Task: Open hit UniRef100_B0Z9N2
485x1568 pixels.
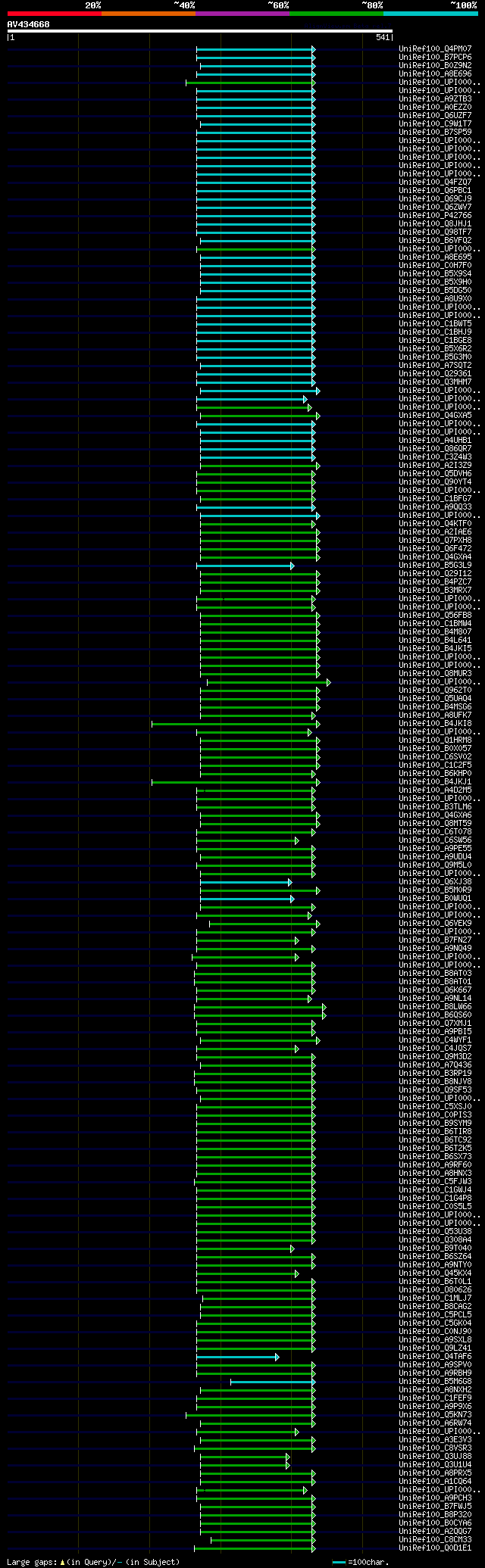Action: [435, 65]
